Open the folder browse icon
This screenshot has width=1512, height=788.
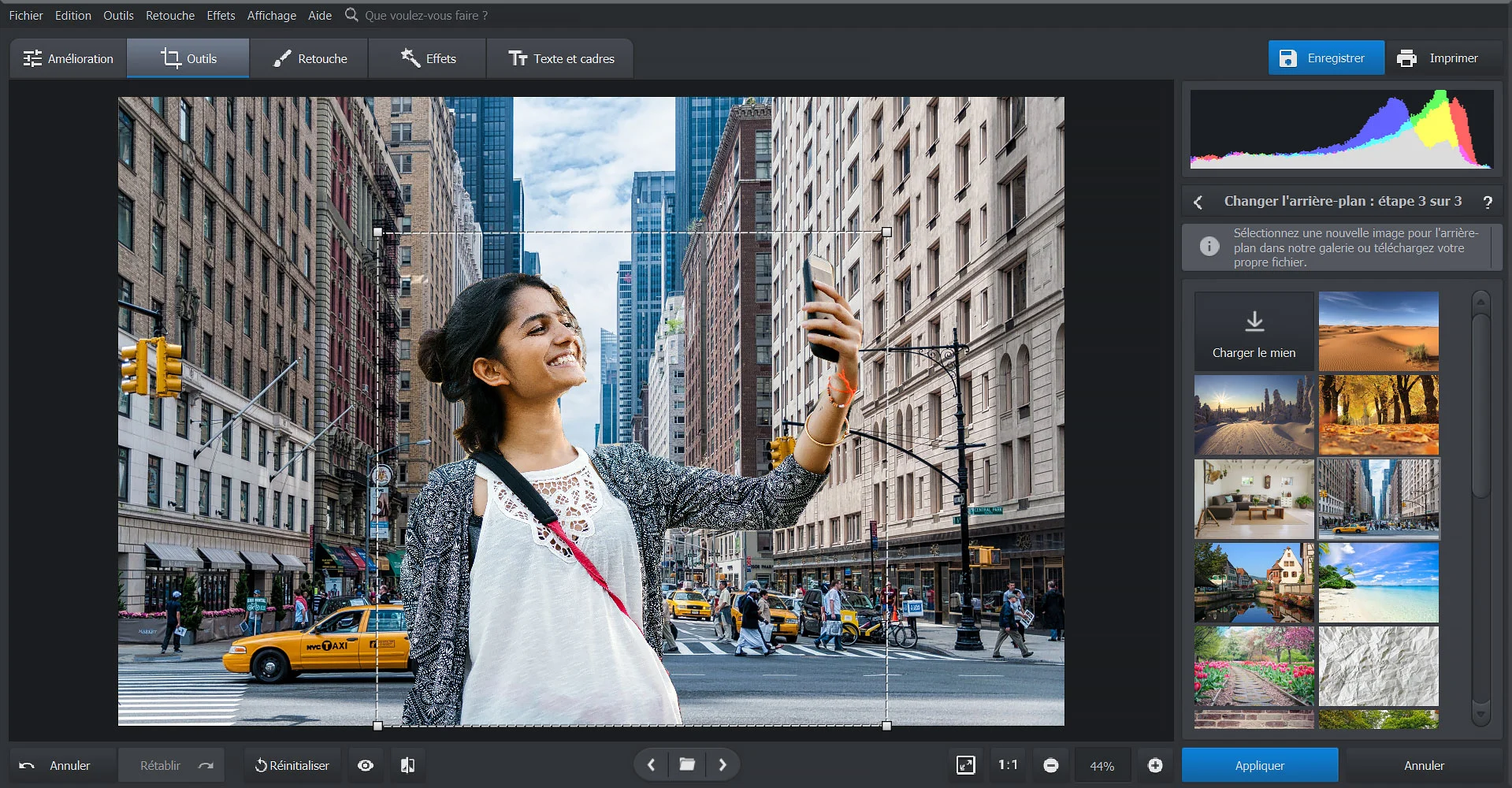pos(687,764)
